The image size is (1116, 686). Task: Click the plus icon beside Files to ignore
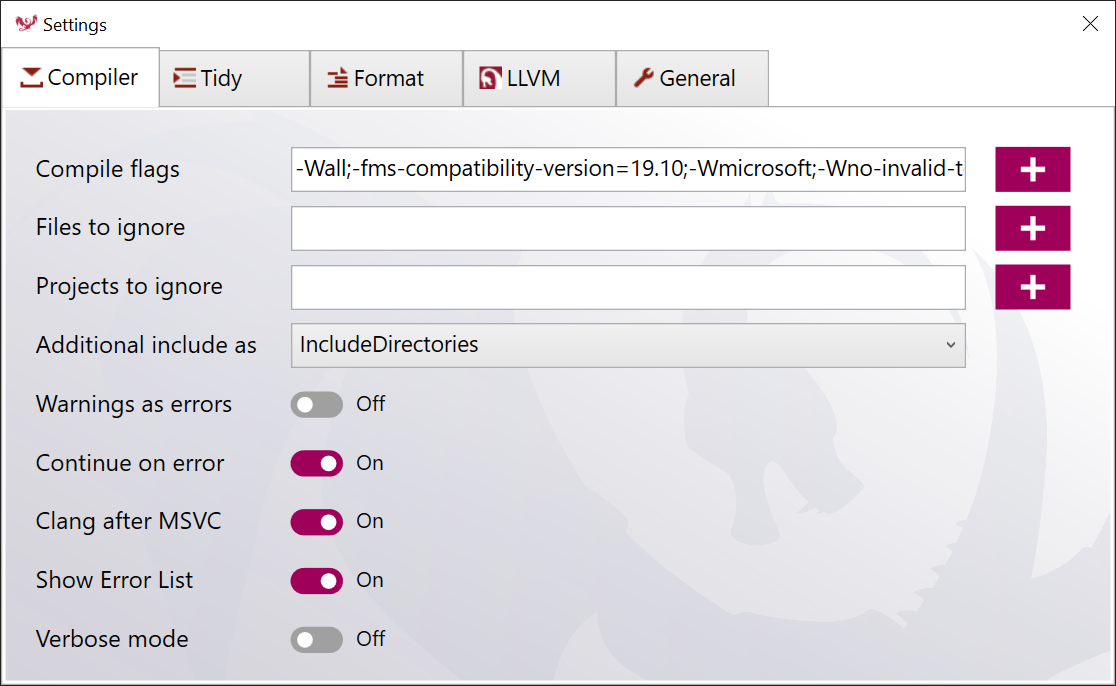[1032, 228]
